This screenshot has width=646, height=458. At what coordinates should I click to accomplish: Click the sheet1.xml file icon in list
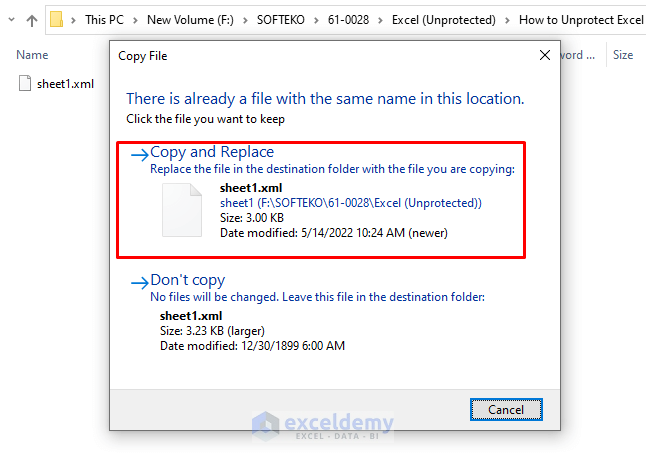tap(25, 84)
